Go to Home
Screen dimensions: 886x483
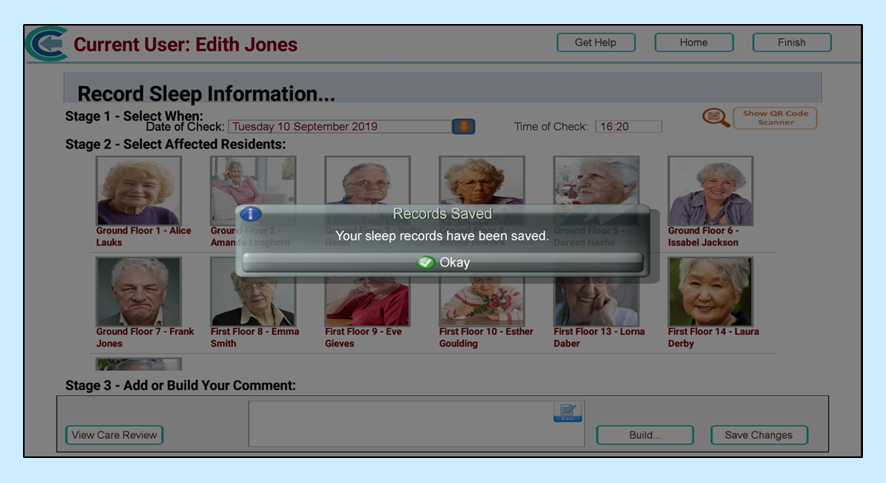tap(693, 42)
